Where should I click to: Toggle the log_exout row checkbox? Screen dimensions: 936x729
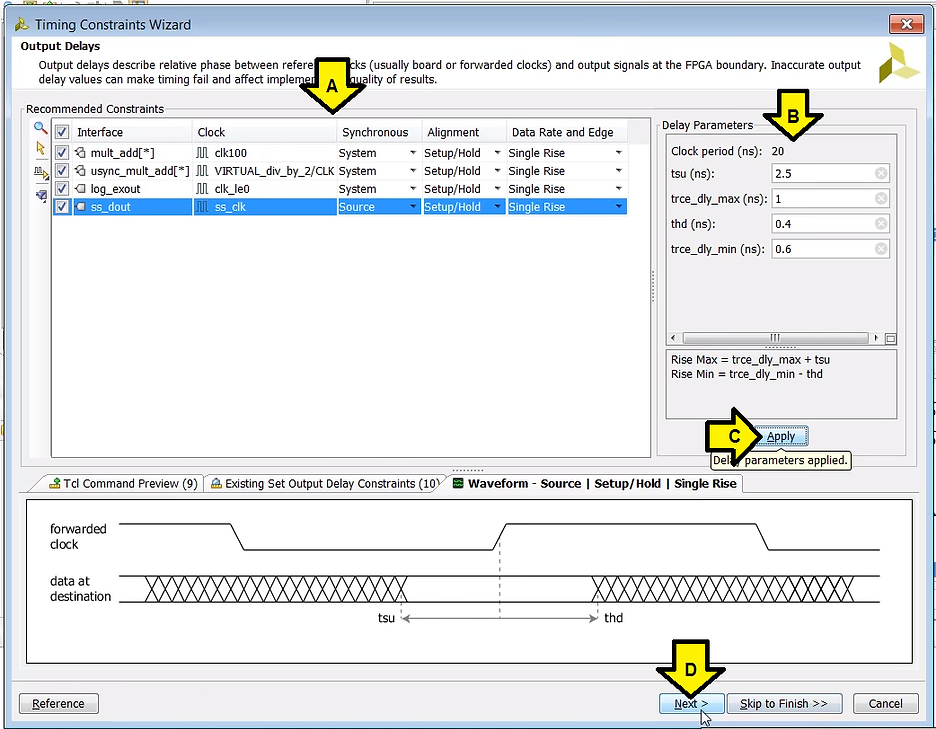click(63, 189)
